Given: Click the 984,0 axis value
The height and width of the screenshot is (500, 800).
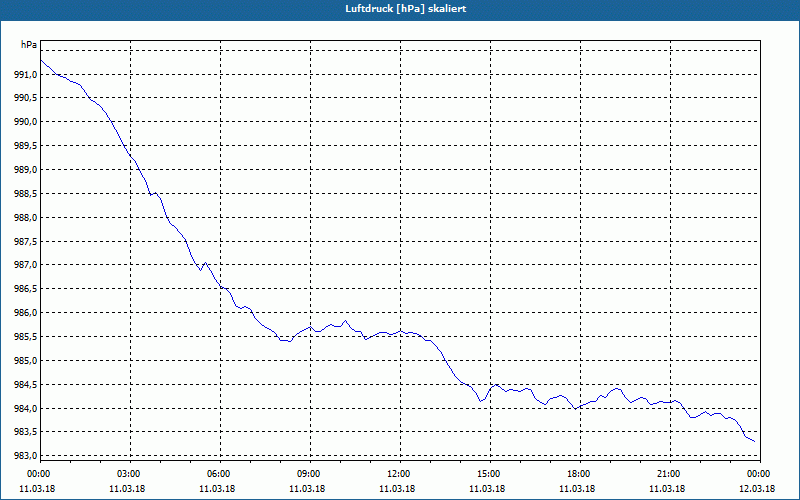Looking at the screenshot, I should point(26,409).
